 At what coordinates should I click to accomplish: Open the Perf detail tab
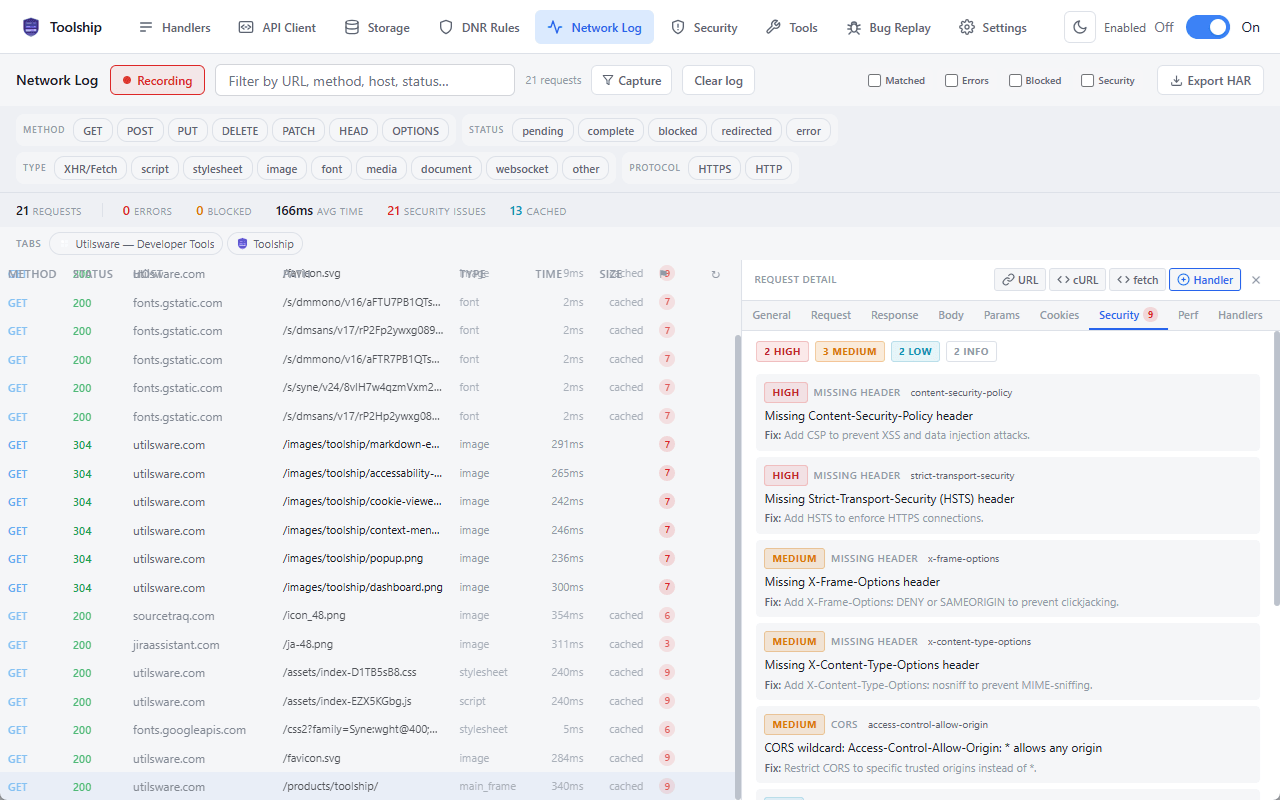pos(1188,315)
